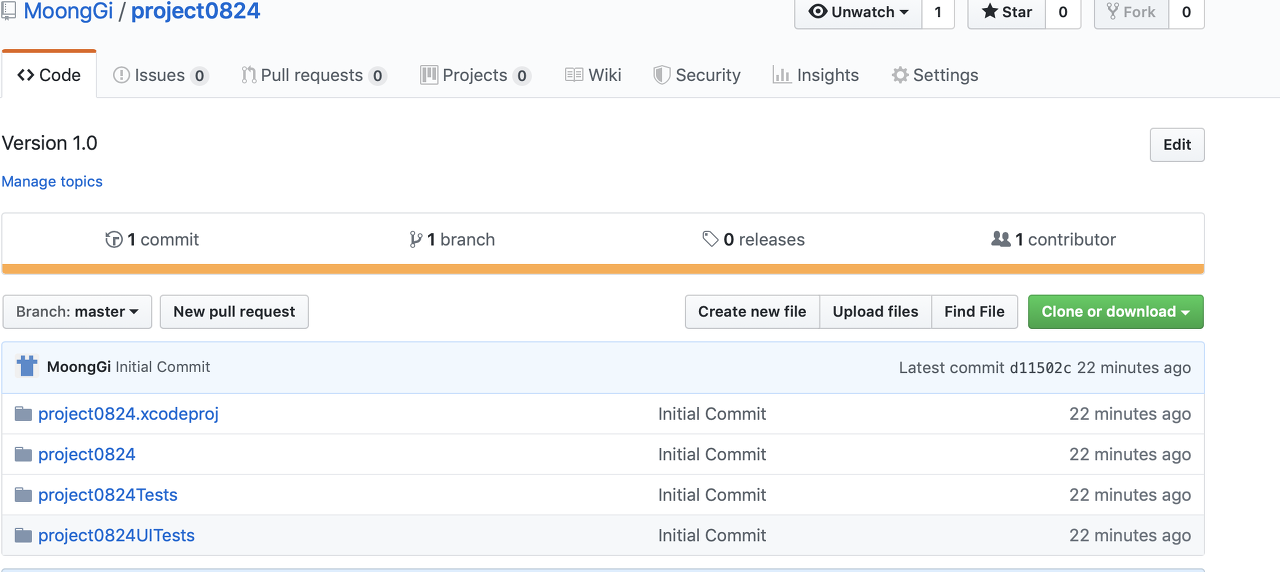Open the project0824UITests folder

[116, 535]
